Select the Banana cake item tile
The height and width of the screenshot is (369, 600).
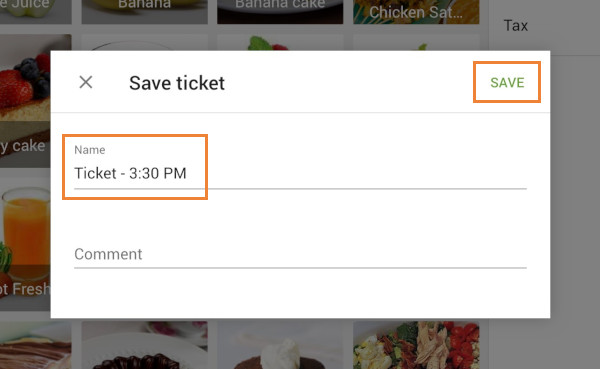click(x=280, y=12)
